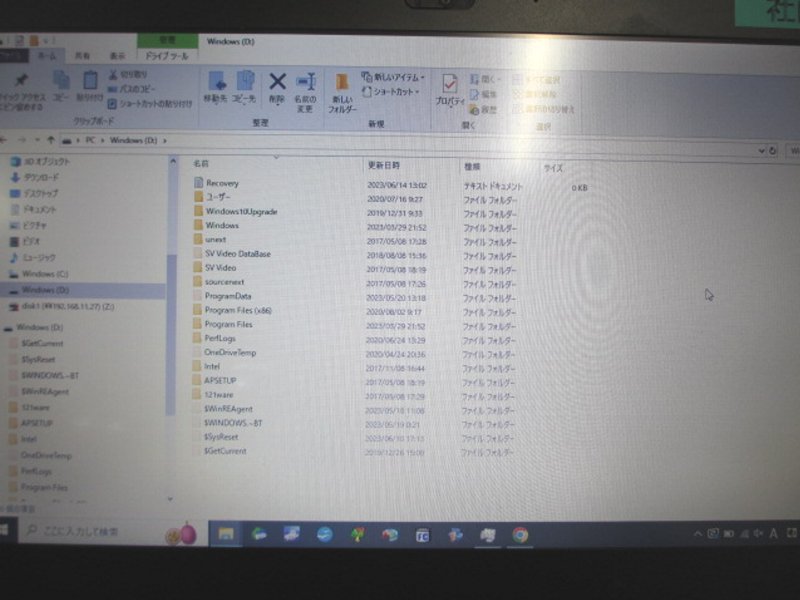
Task: Select Windows (C:) drive in sidebar
Action: point(39,274)
